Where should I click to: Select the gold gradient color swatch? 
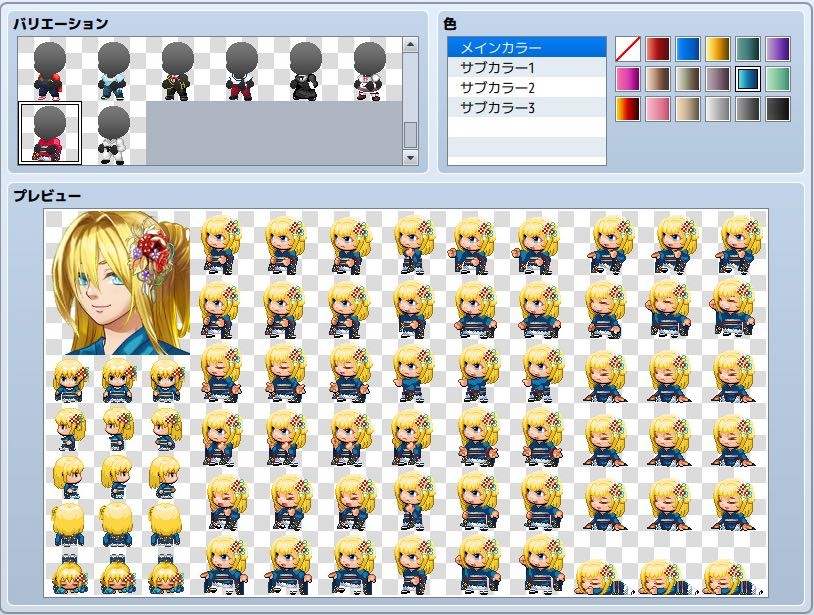point(720,46)
